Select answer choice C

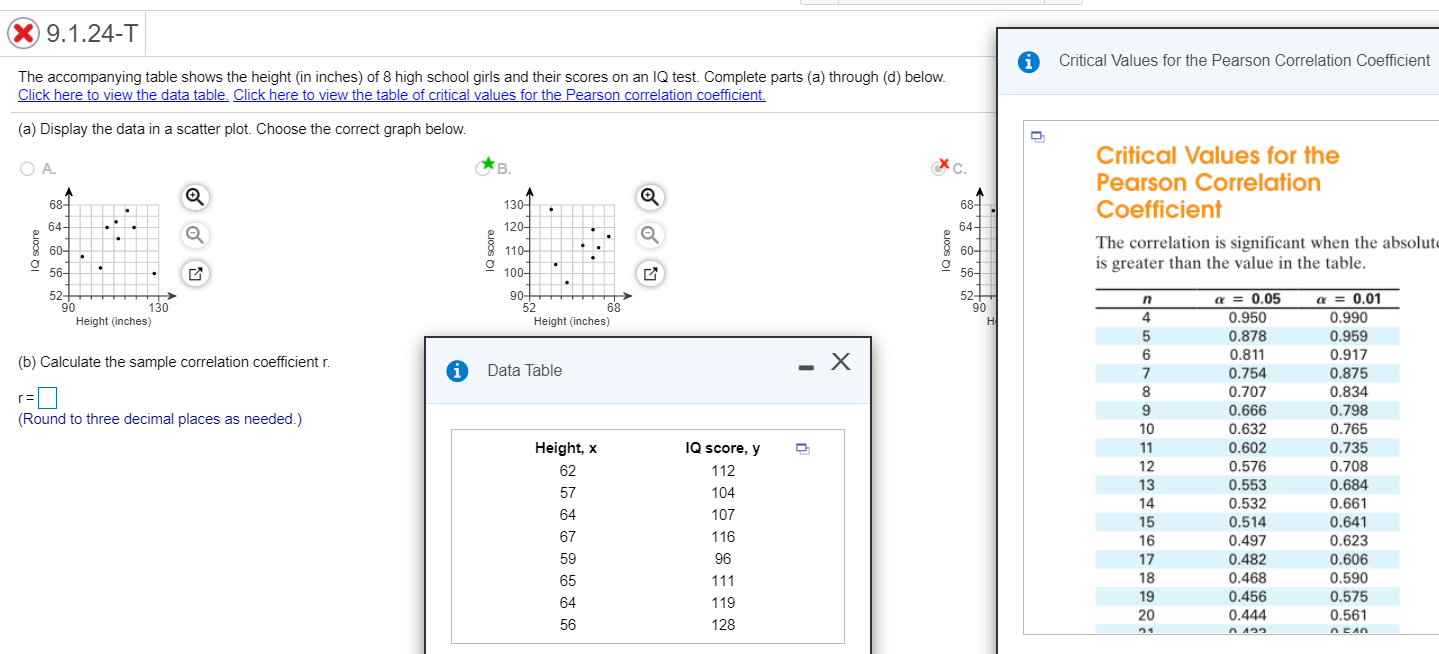pyautogui.click(x=936, y=167)
